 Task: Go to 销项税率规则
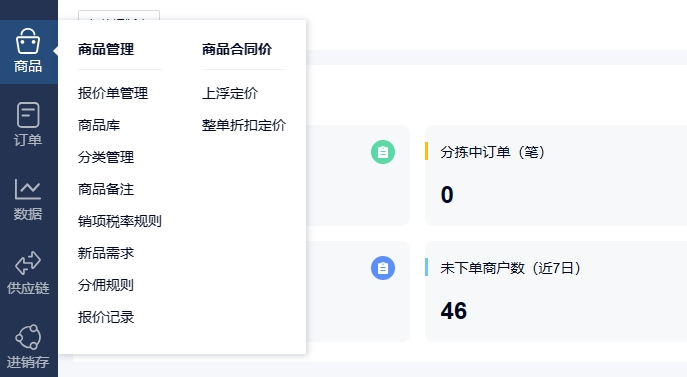(x=120, y=221)
